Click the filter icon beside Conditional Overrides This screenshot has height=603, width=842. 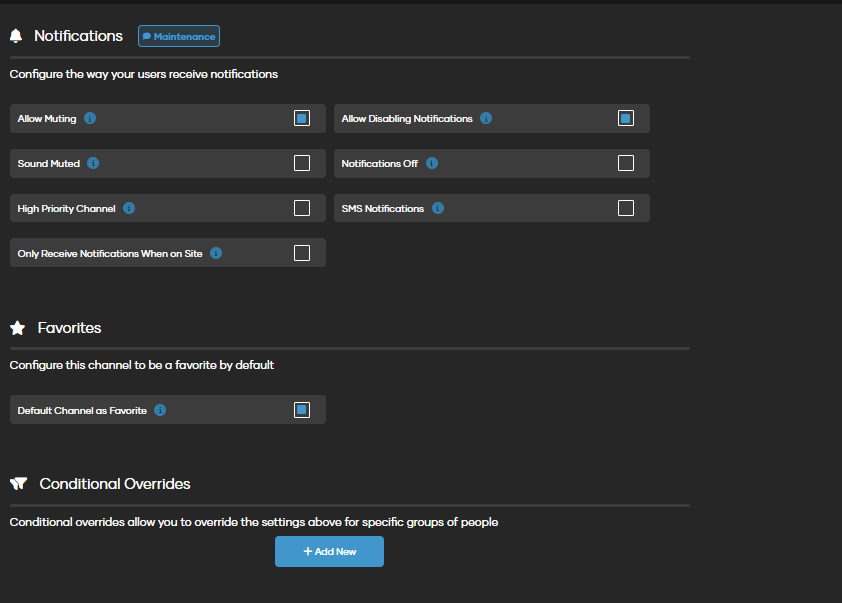pyautogui.click(x=18, y=484)
